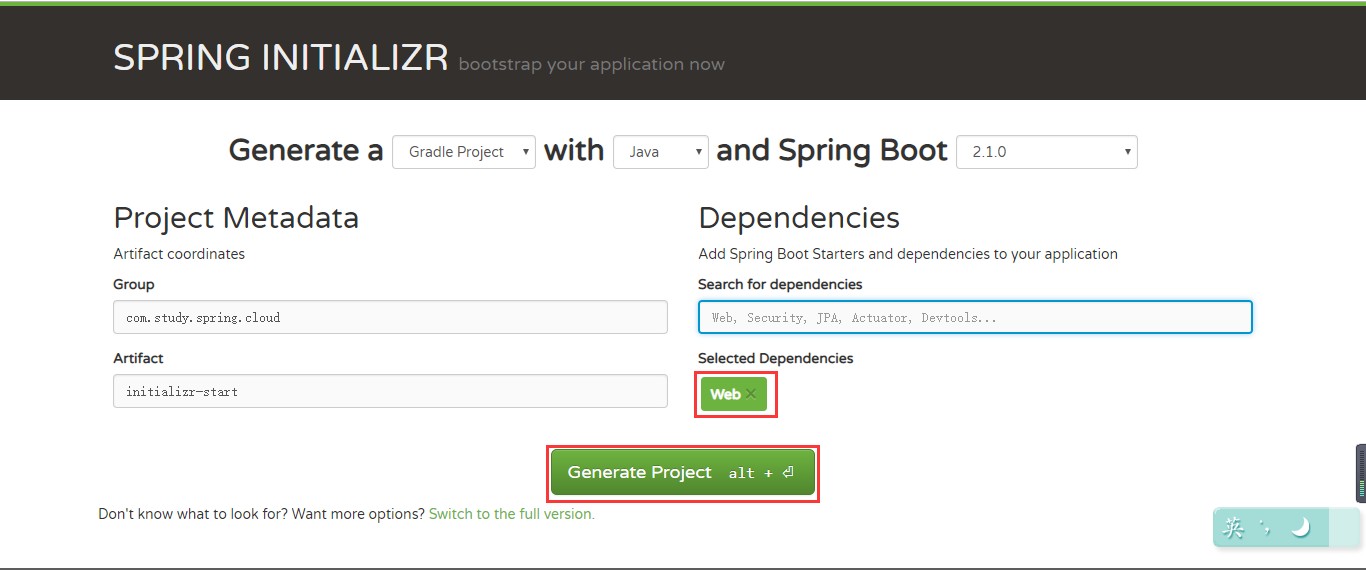1366x570 pixels.
Task: Click the 'and Spring Boot' heading text
Action: pos(832,151)
